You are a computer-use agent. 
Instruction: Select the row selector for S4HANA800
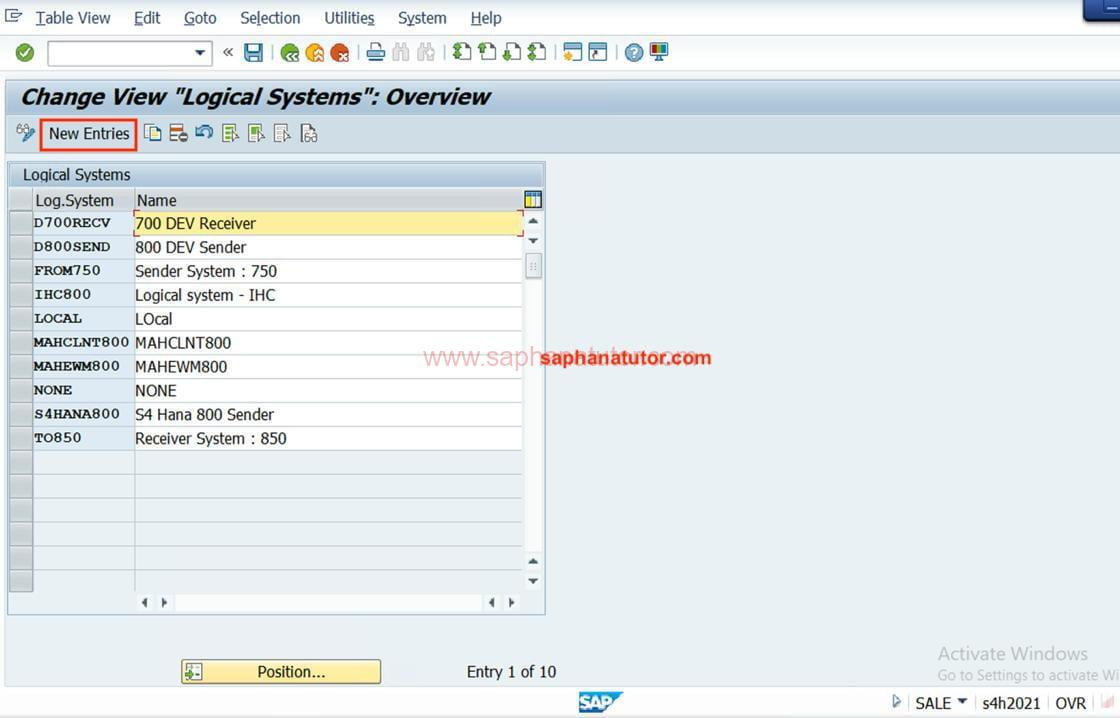pyautogui.click(x=21, y=414)
